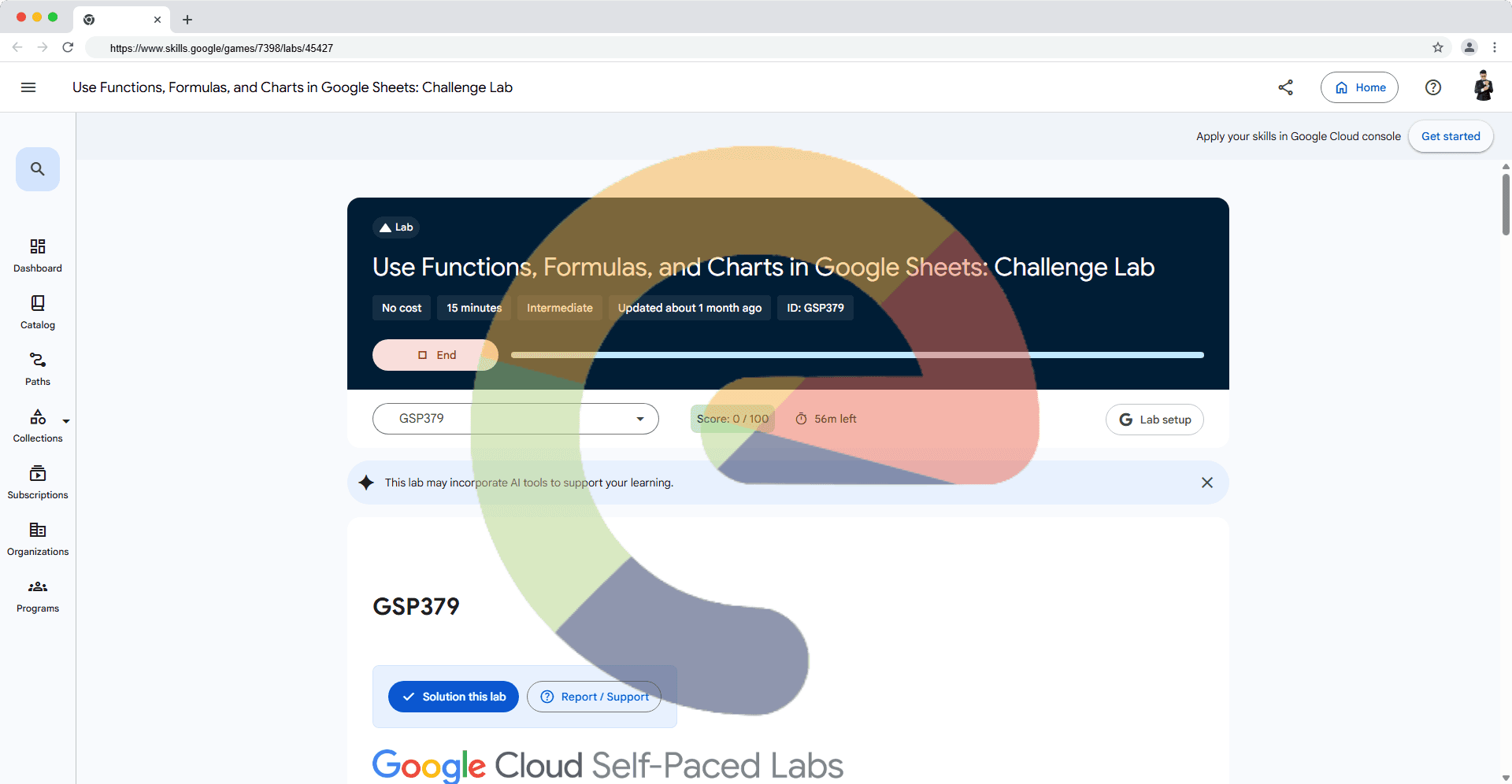This screenshot has height=784, width=1512.
Task: Close the current browser tab
Action: 157,20
